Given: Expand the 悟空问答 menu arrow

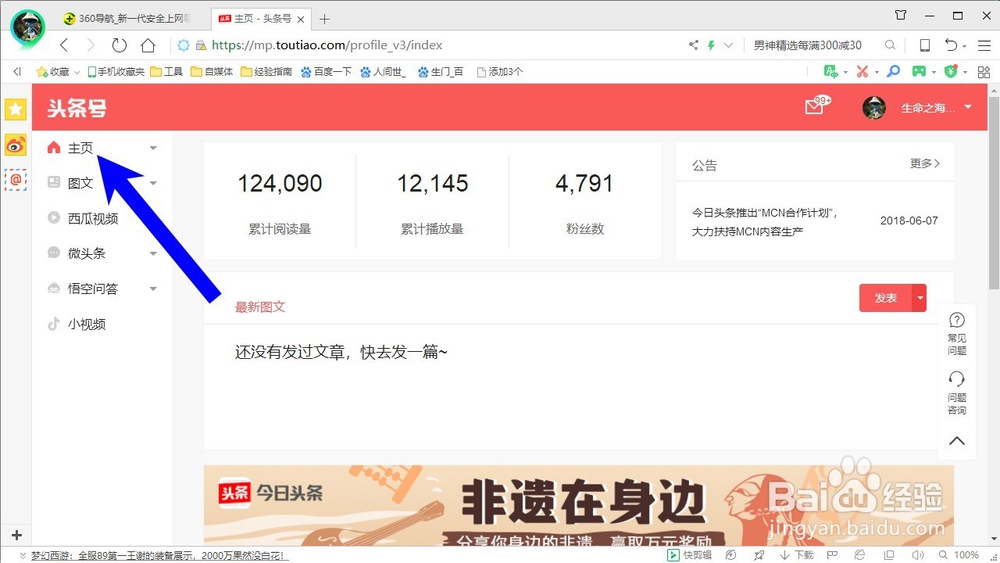Looking at the screenshot, I should click(153, 289).
